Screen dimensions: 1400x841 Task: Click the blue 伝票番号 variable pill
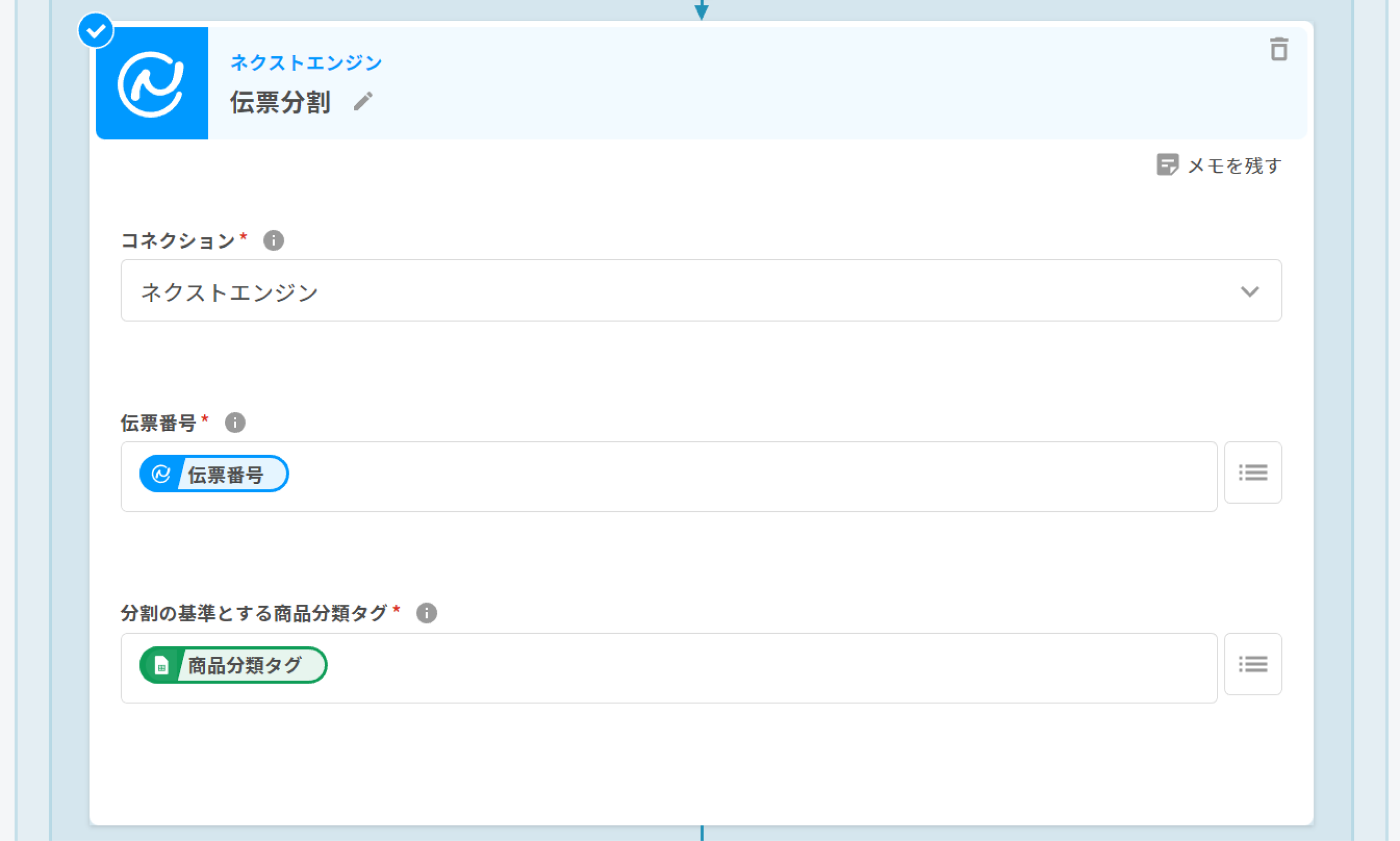pos(225,474)
